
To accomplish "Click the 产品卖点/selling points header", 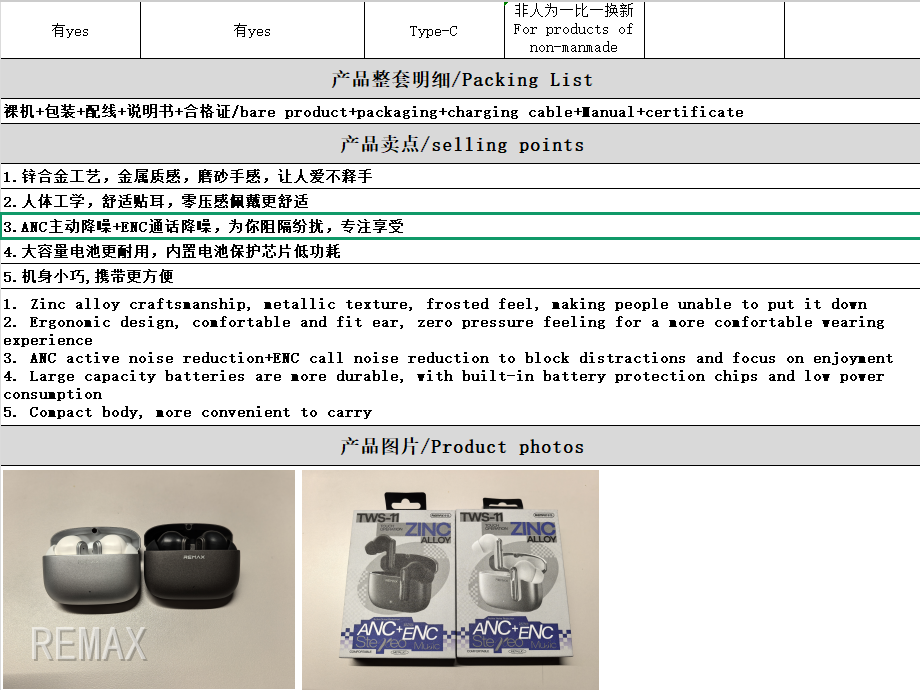I will point(460,144).
